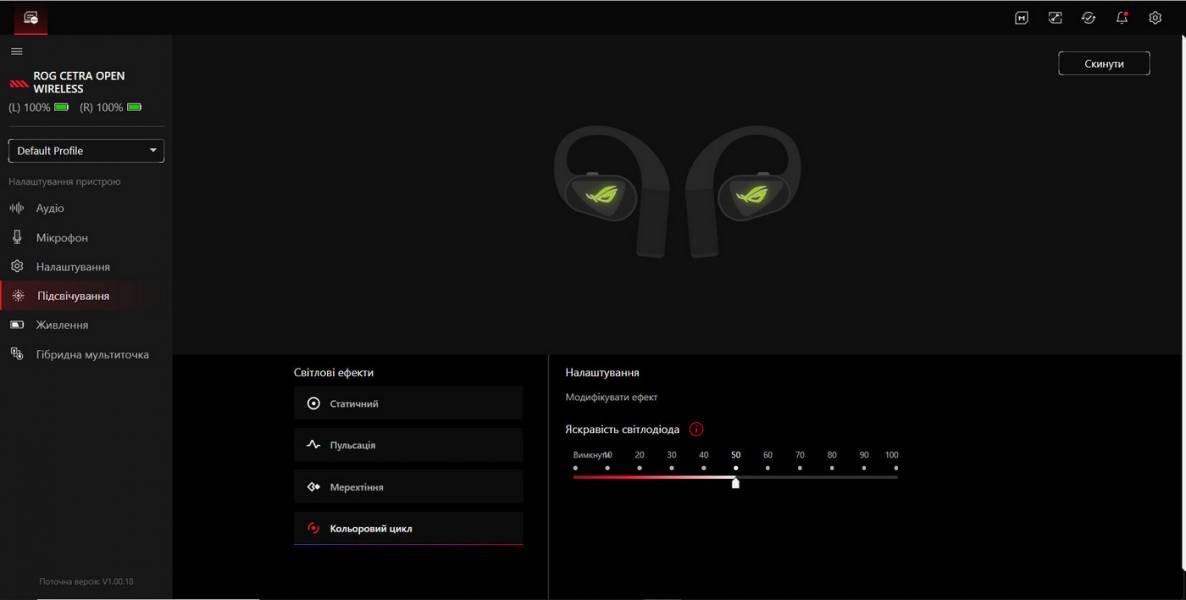Click the update sync icon in the top bar
Viewport: 1186px width, 600px height.
[x=1088, y=17]
